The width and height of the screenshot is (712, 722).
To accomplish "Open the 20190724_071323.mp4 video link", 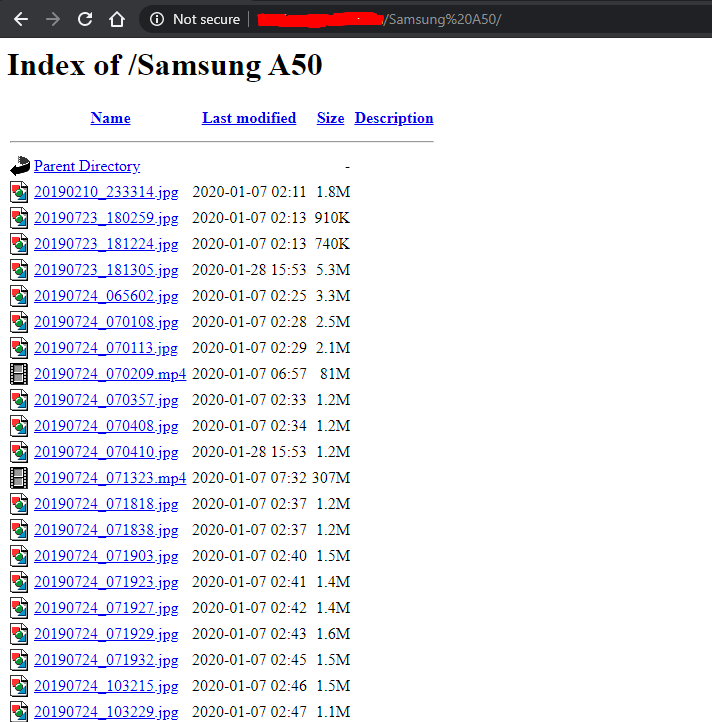I will (110, 478).
